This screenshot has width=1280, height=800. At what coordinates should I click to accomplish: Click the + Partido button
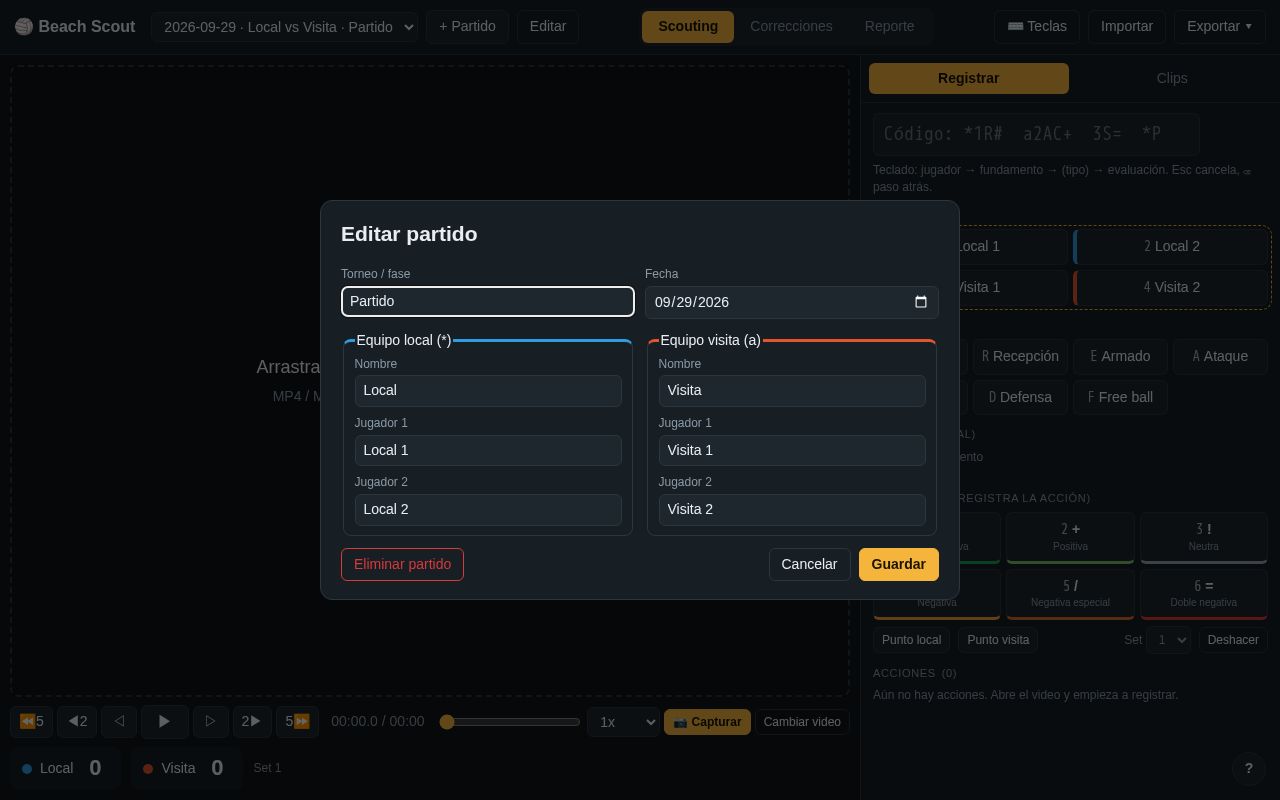pyautogui.click(x=467, y=27)
